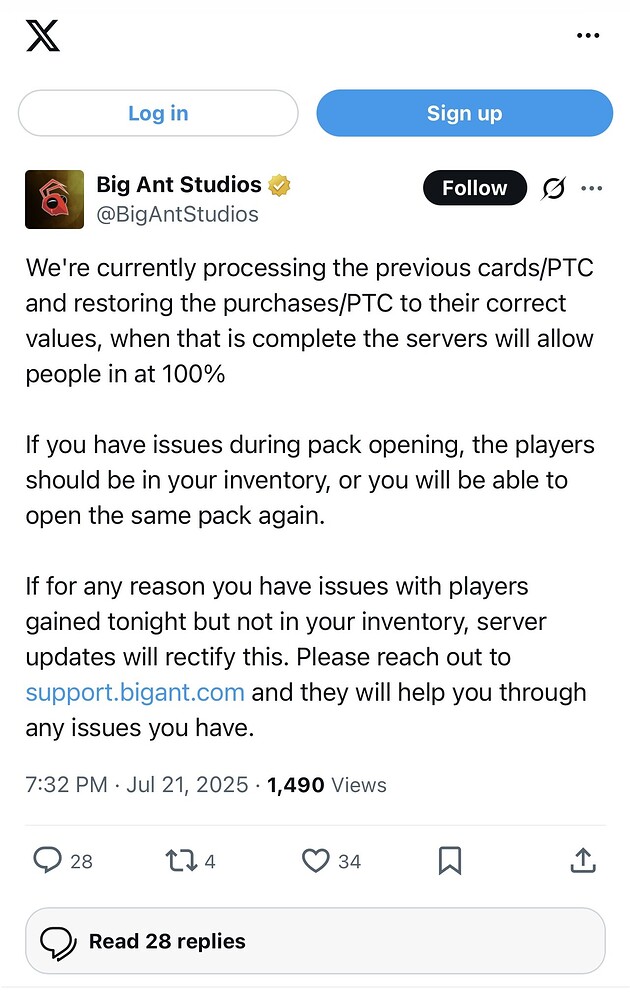The width and height of the screenshot is (630, 1000).
Task: Open the support.bigant.com link
Action: tap(135, 692)
